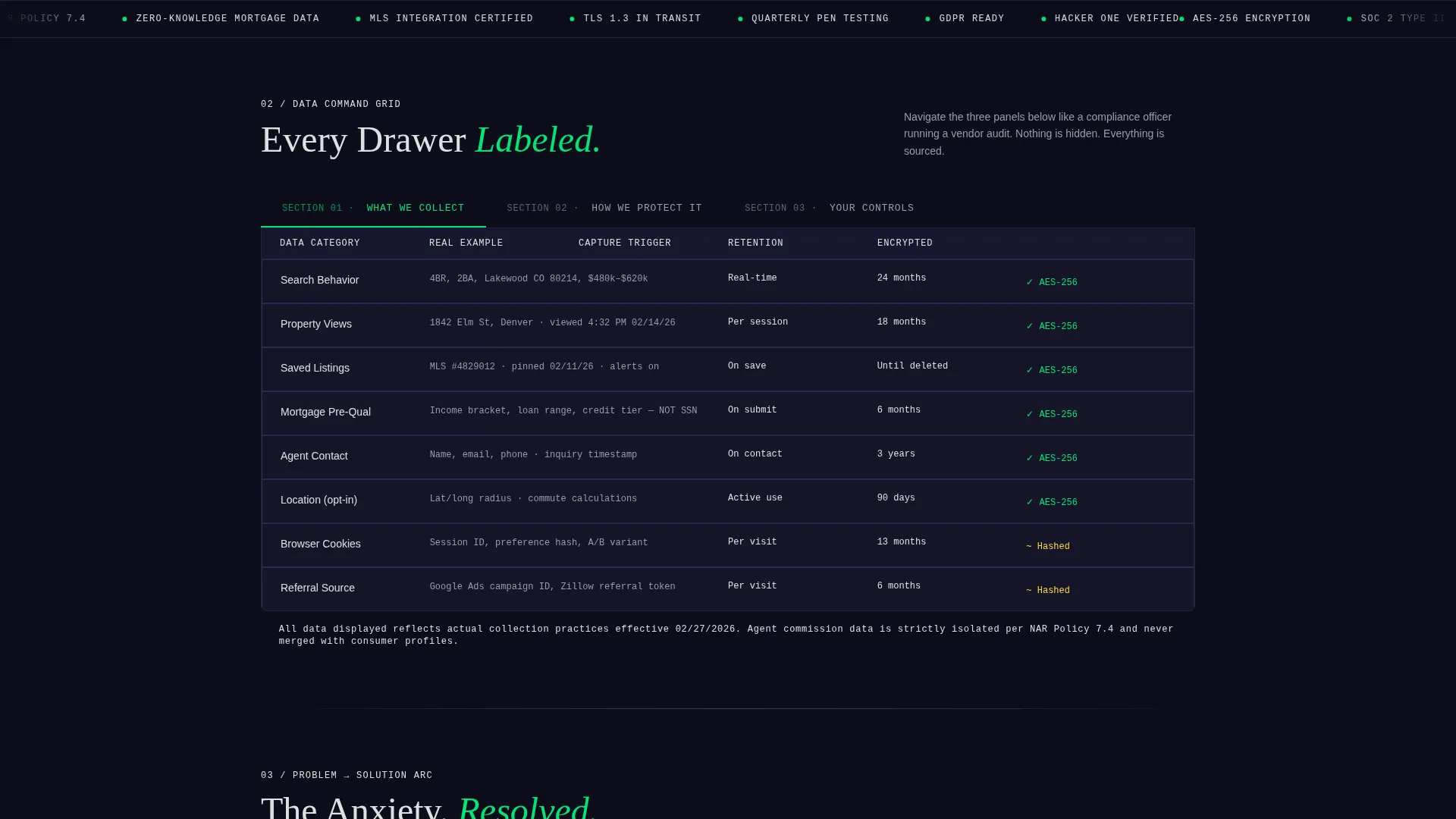Viewport: 1456px width, 819px height.
Task: Click 'TLS 1.3 in Transit' ticker item
Action: point(635,18)
